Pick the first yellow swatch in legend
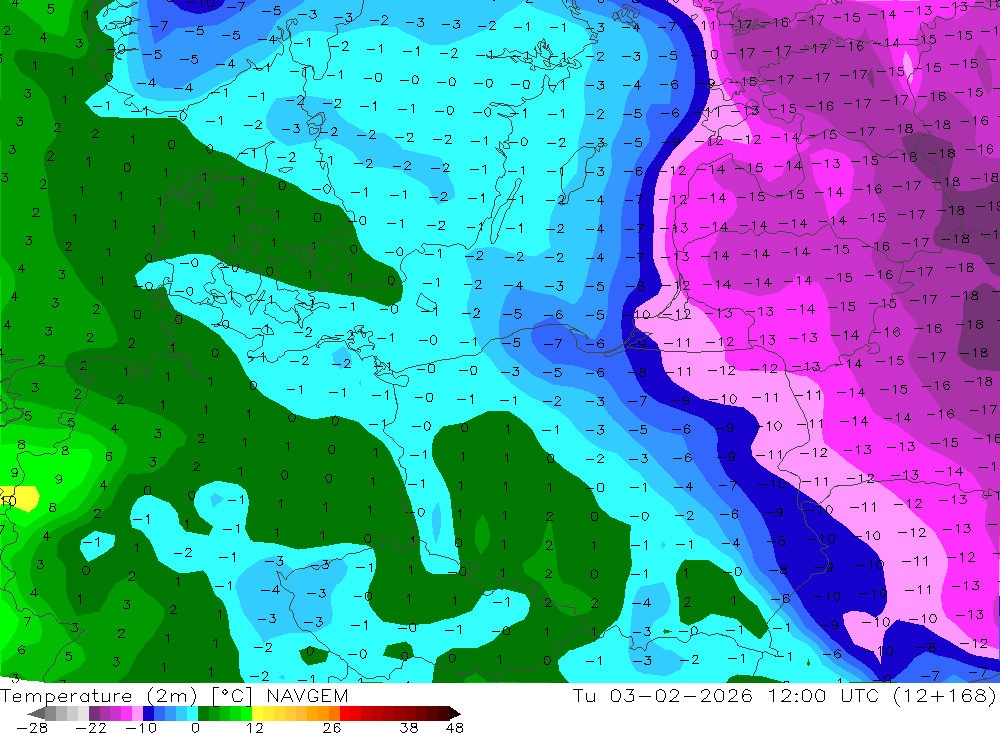This screenshot has height=733, width=1000. click(x=258, y=713)
